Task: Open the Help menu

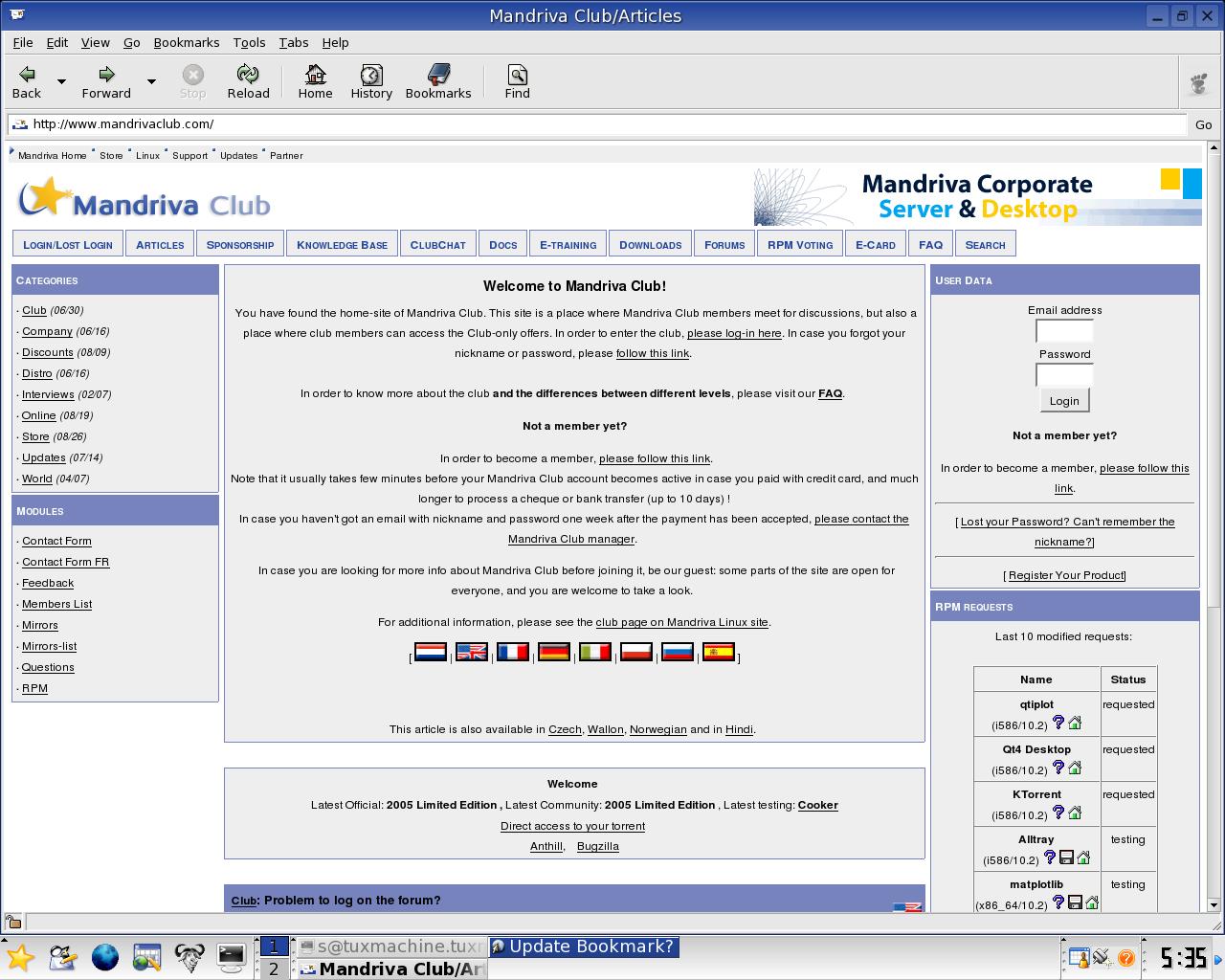Action: pyautogui.click(x=335, y=42)
